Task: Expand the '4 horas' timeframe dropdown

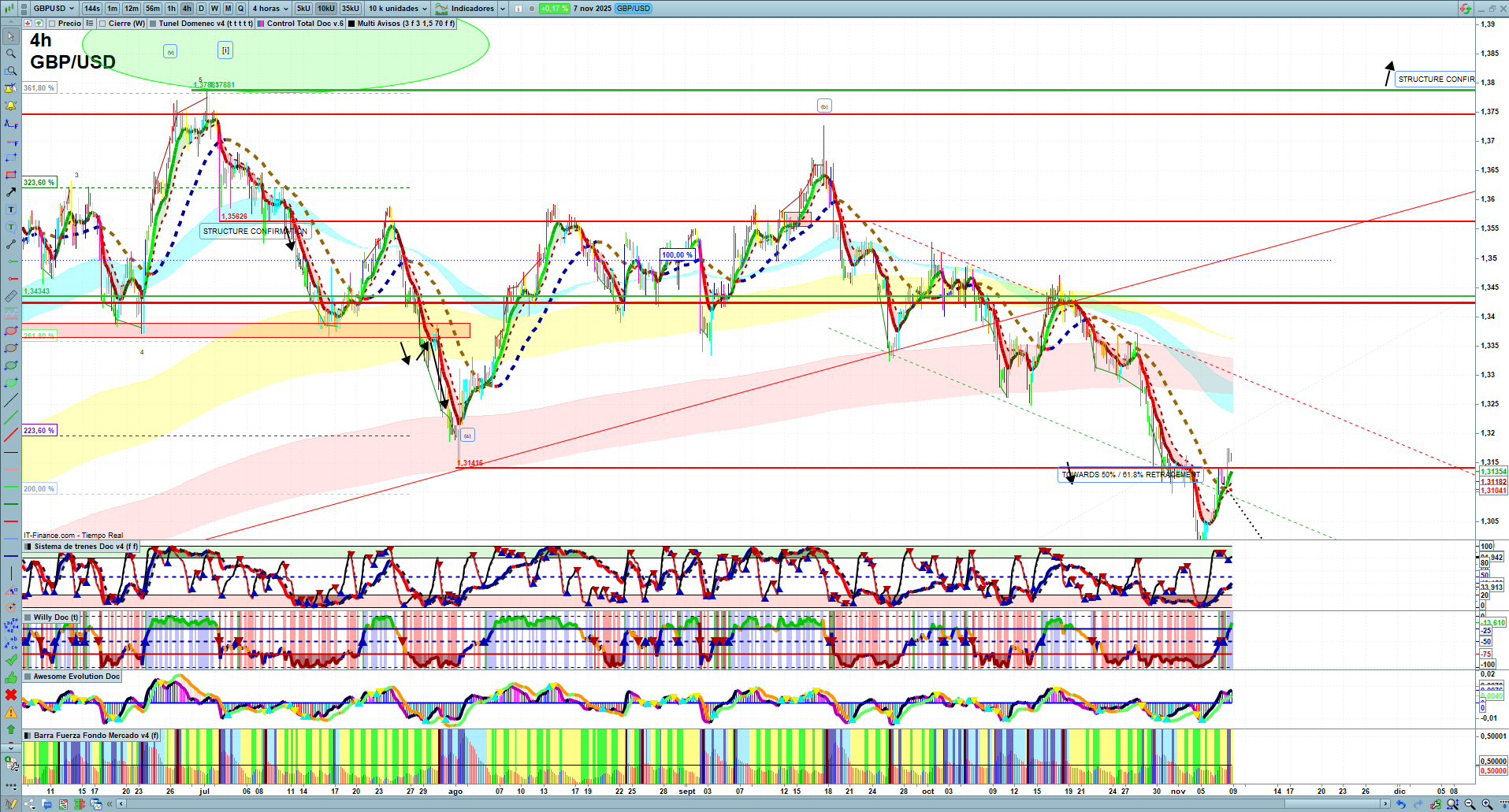Action: [x=270, y=9]
